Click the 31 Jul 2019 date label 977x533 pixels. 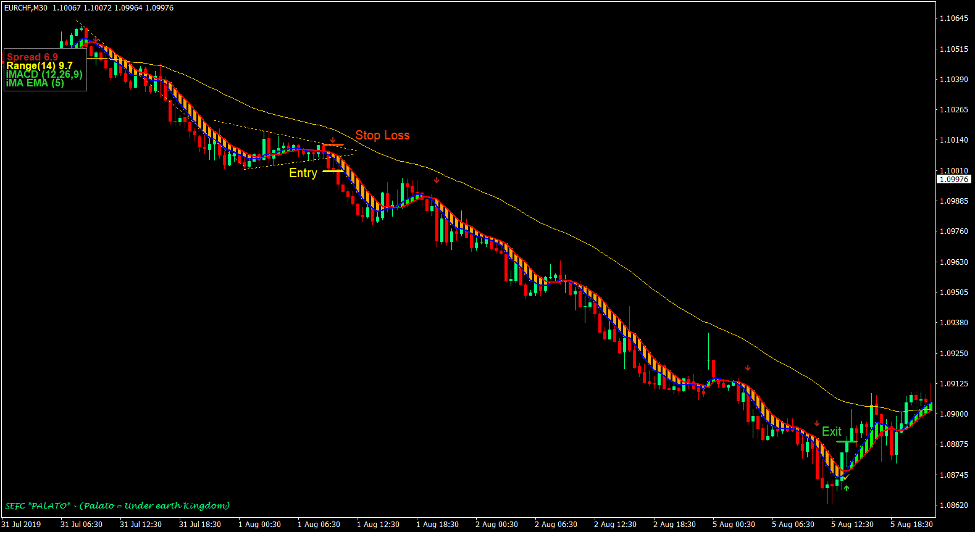22,524
